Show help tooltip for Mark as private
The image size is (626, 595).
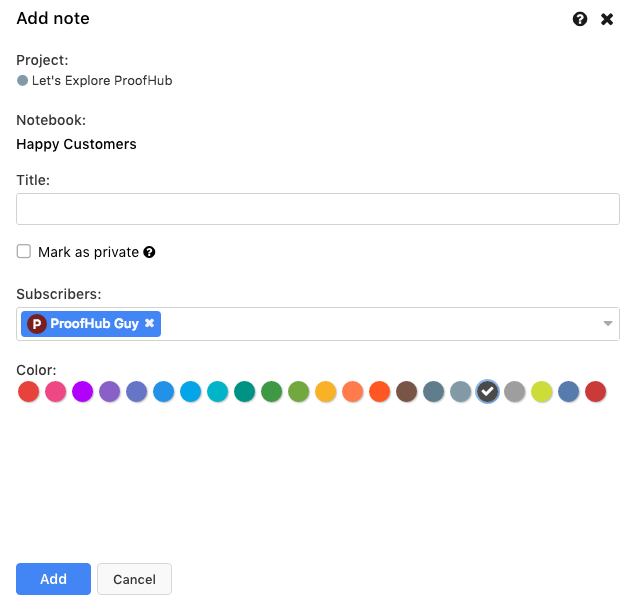pyautogui.click(x=149, y=252)
